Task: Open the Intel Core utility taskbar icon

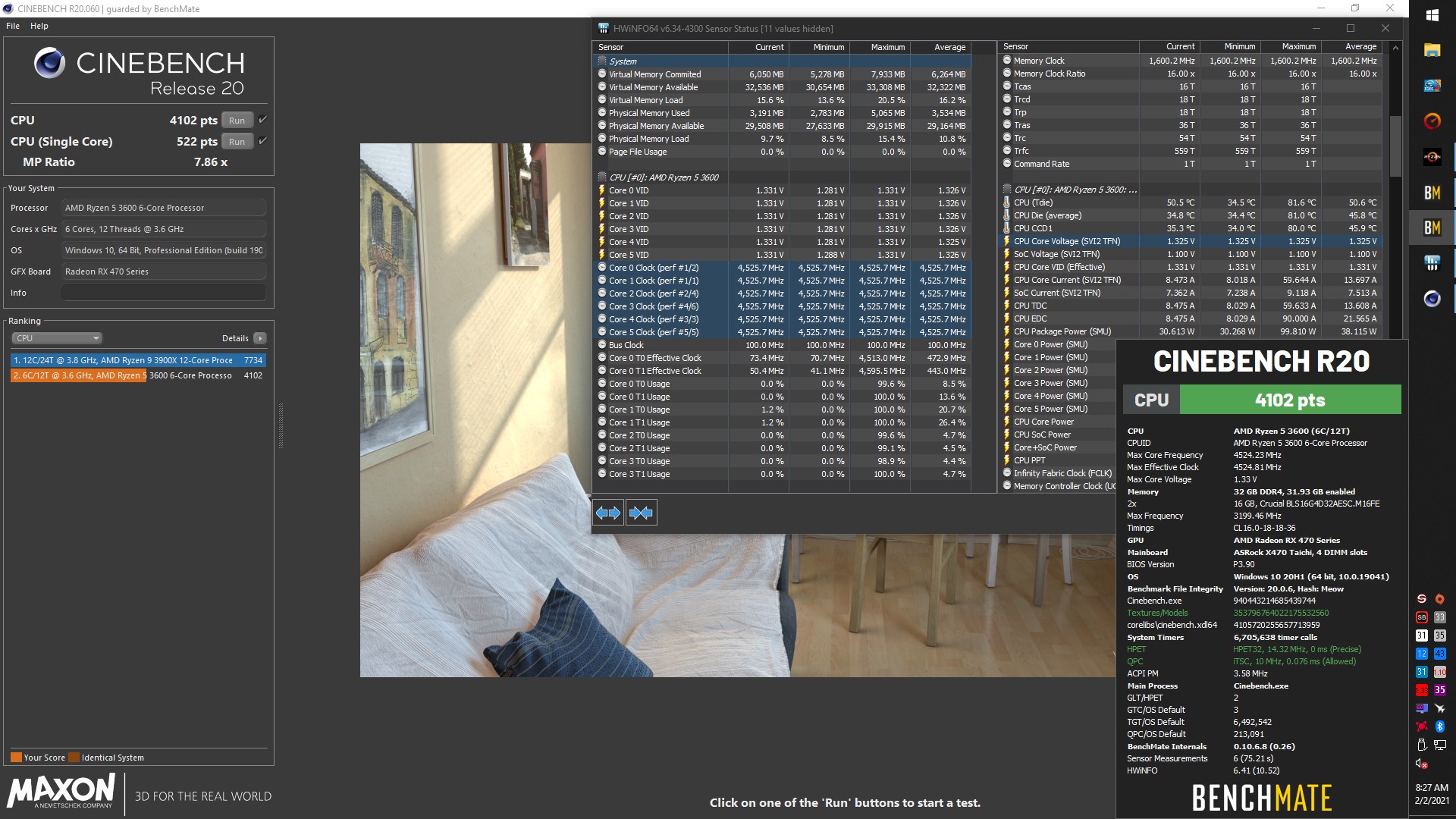Action: pos(1432,86)
